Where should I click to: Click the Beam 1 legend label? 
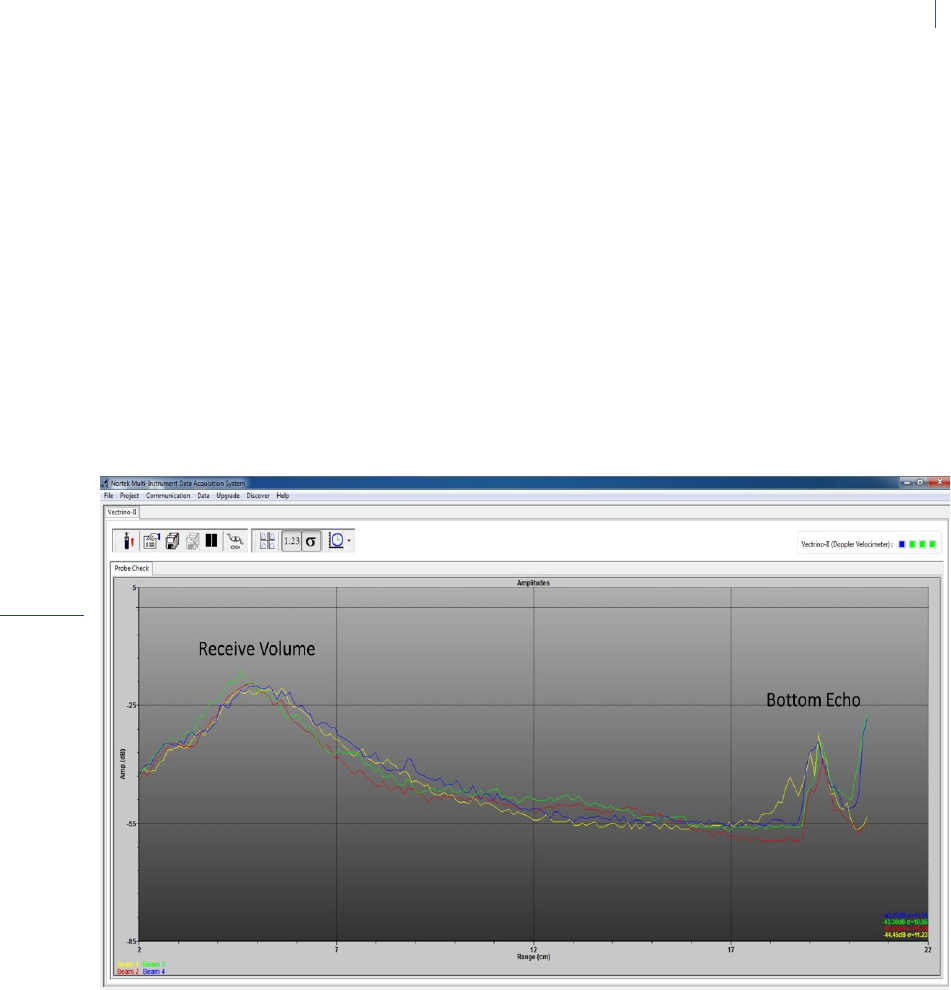(128, 964)
